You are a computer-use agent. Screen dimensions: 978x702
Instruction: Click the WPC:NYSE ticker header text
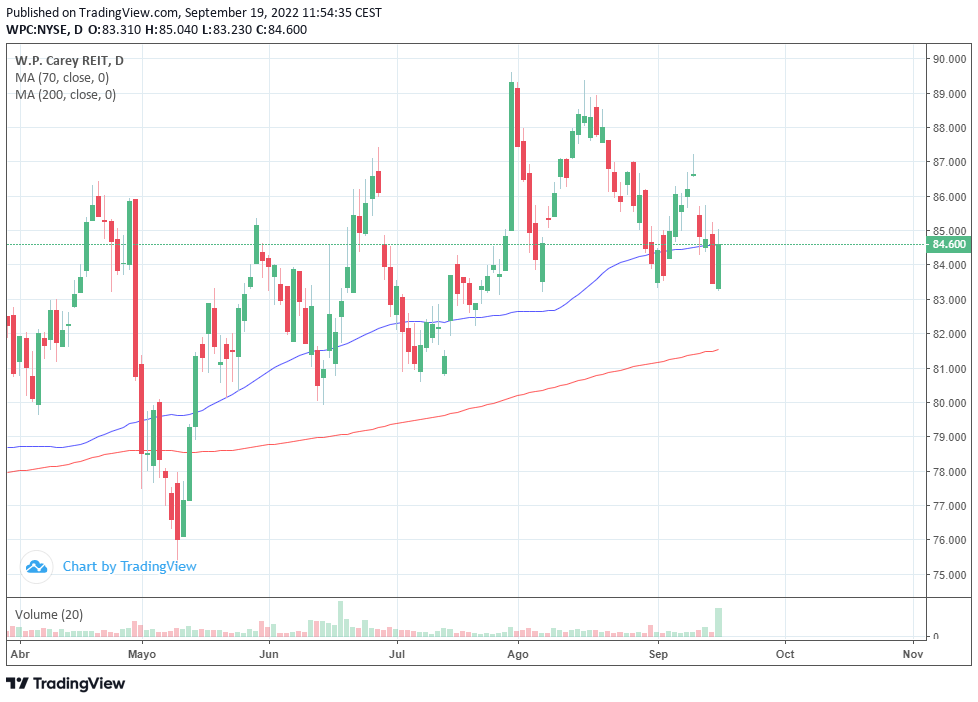pyautogui.click(x=44, y=29)
